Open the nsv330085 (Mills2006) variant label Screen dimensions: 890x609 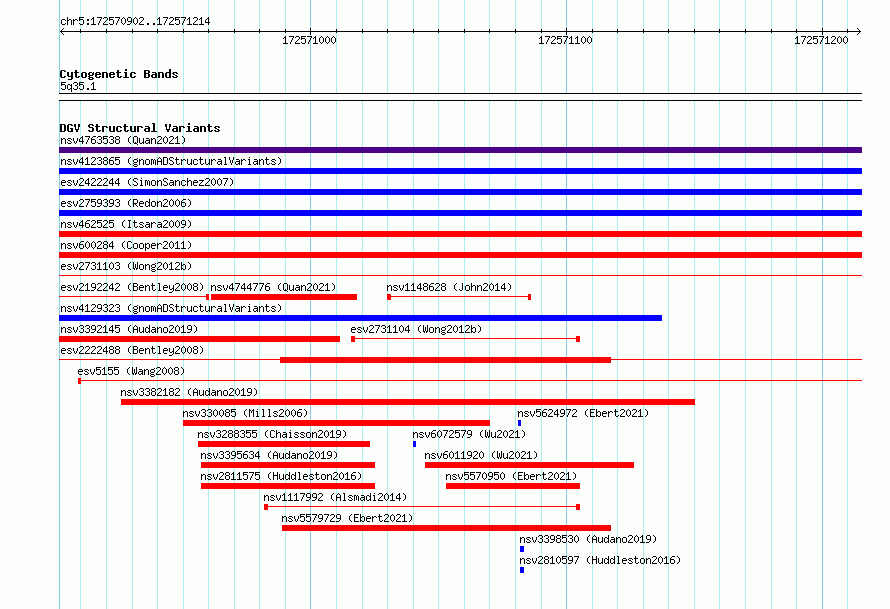click(x=245, y=413)
